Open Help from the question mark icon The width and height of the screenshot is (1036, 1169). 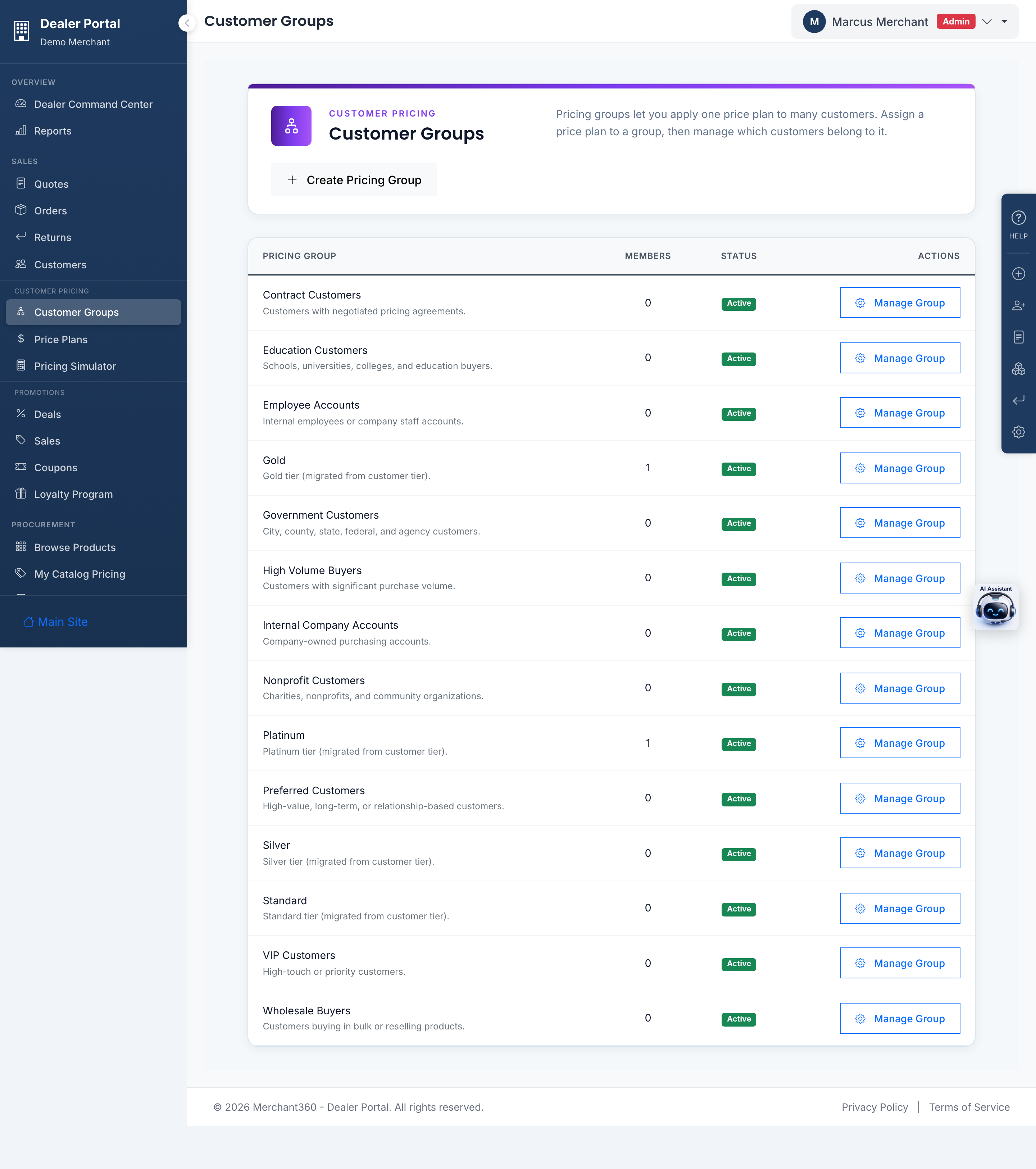point(1018,218)
